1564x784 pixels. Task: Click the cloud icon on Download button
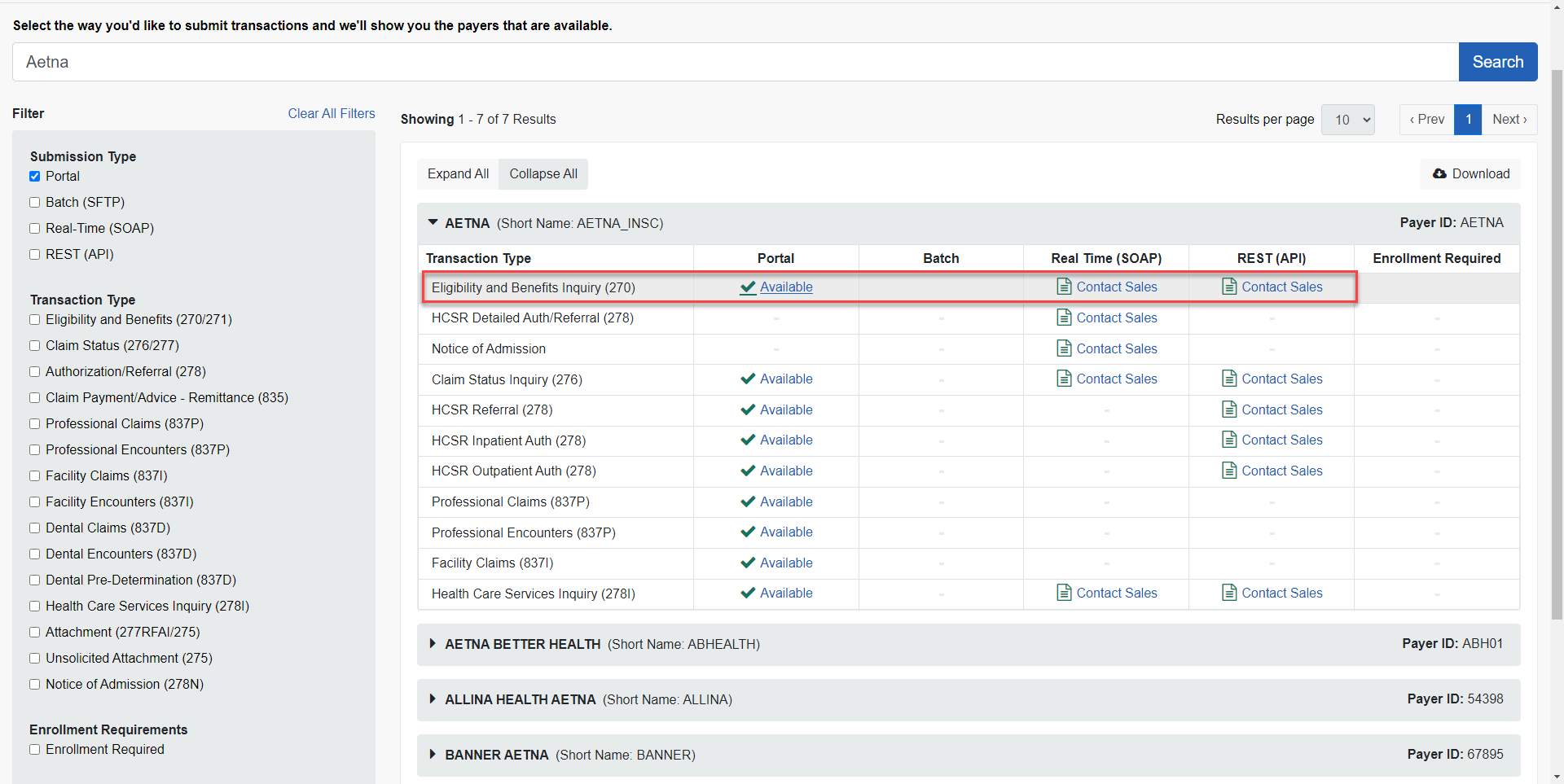1439,173
